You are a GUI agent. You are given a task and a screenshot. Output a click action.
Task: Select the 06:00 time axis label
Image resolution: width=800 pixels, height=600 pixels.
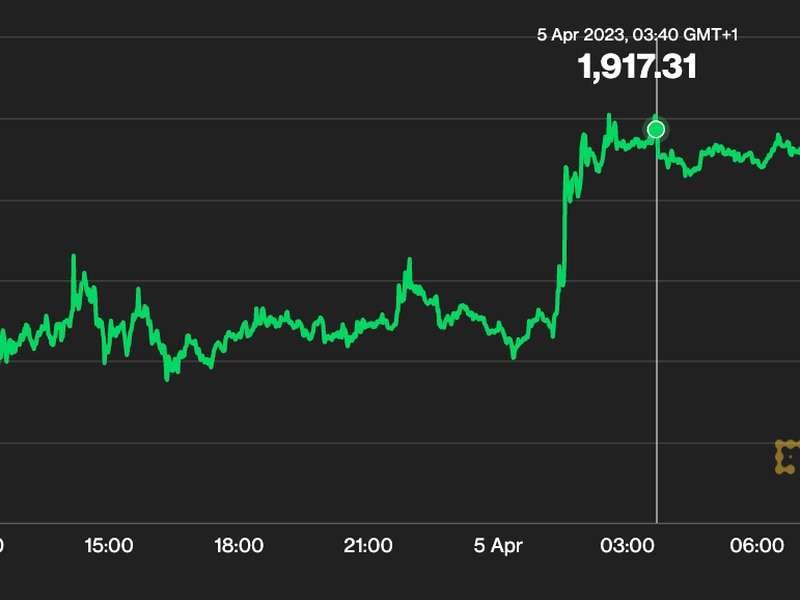757,545
